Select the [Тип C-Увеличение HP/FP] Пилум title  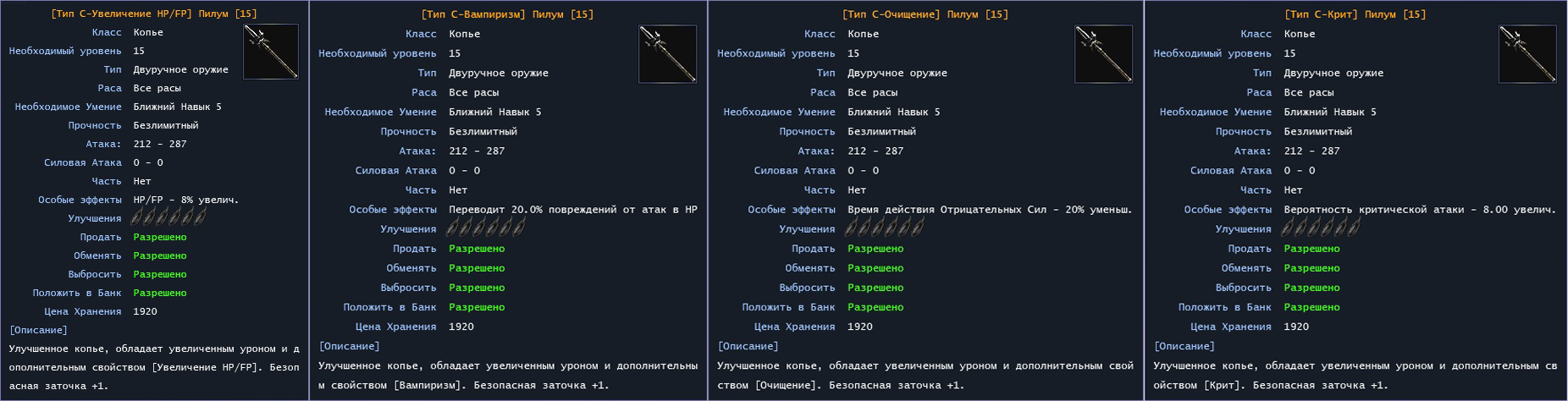(154, 14)
